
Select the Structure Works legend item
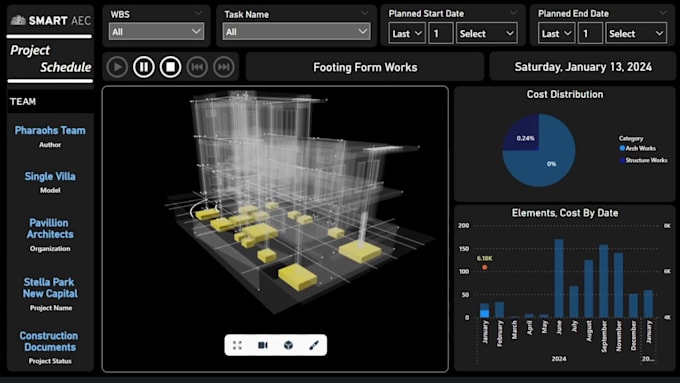pos(644,160)
